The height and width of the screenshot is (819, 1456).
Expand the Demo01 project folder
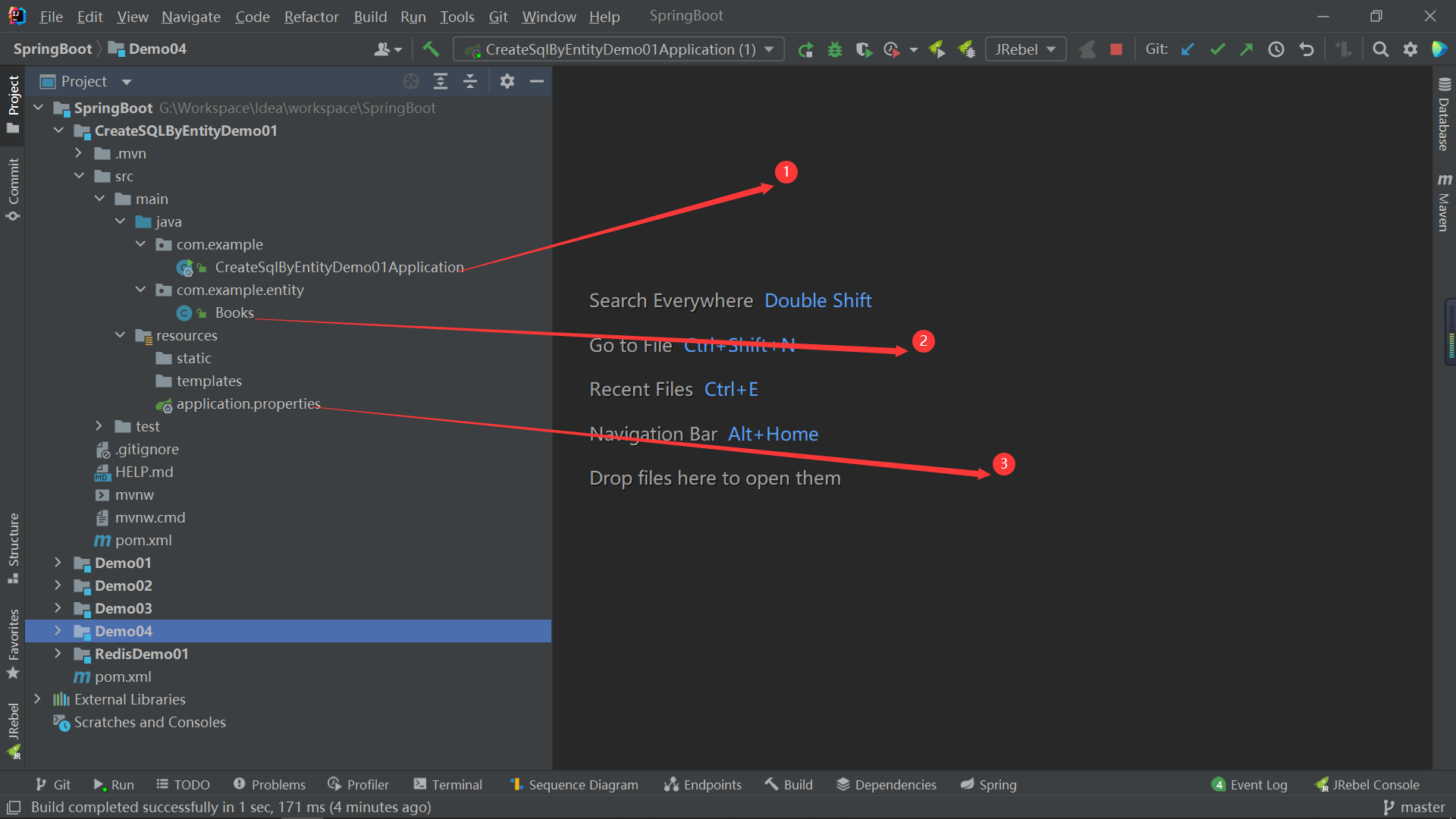click(x=58, y=563)
